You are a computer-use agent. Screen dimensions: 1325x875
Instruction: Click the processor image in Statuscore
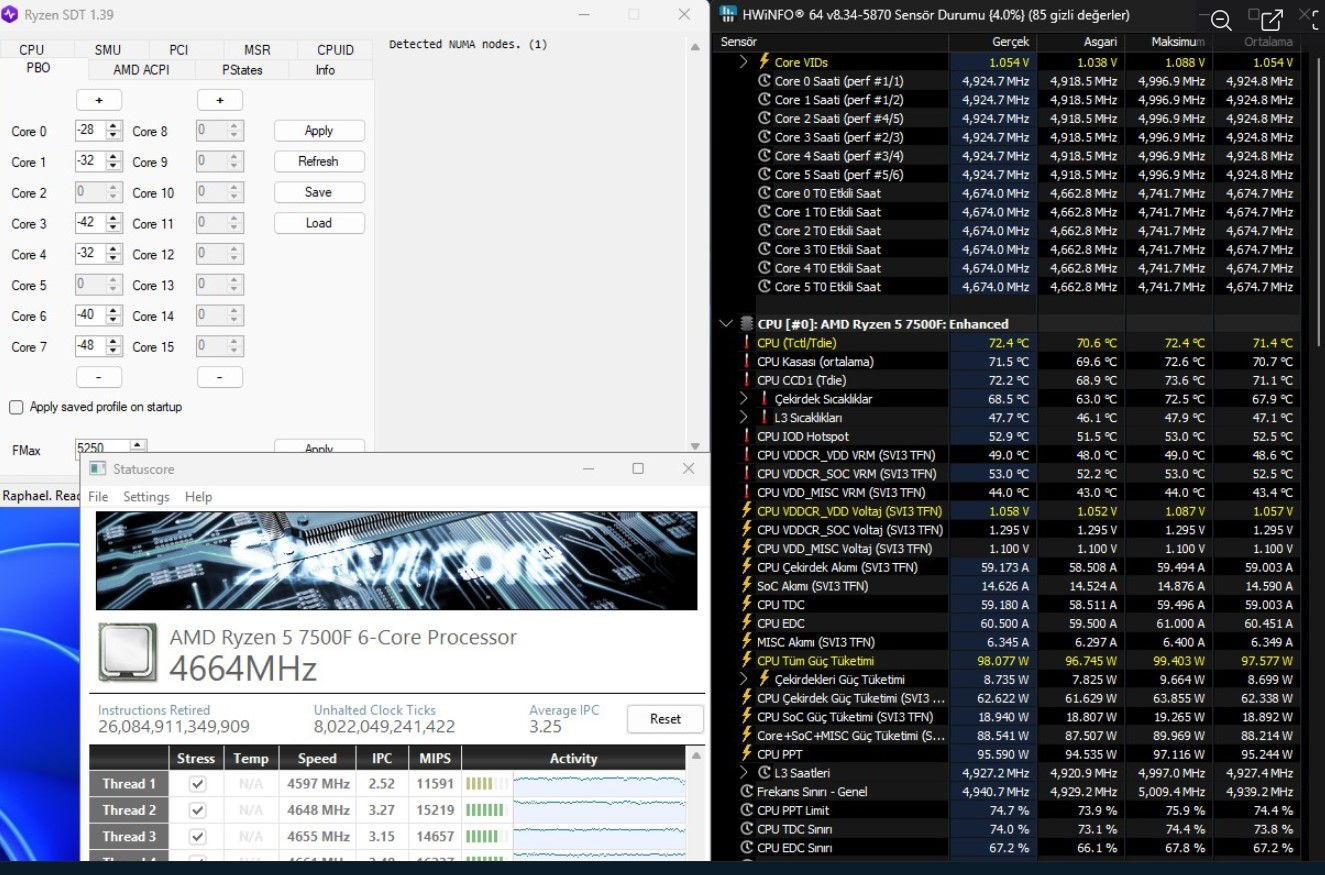tap(126, 653)
